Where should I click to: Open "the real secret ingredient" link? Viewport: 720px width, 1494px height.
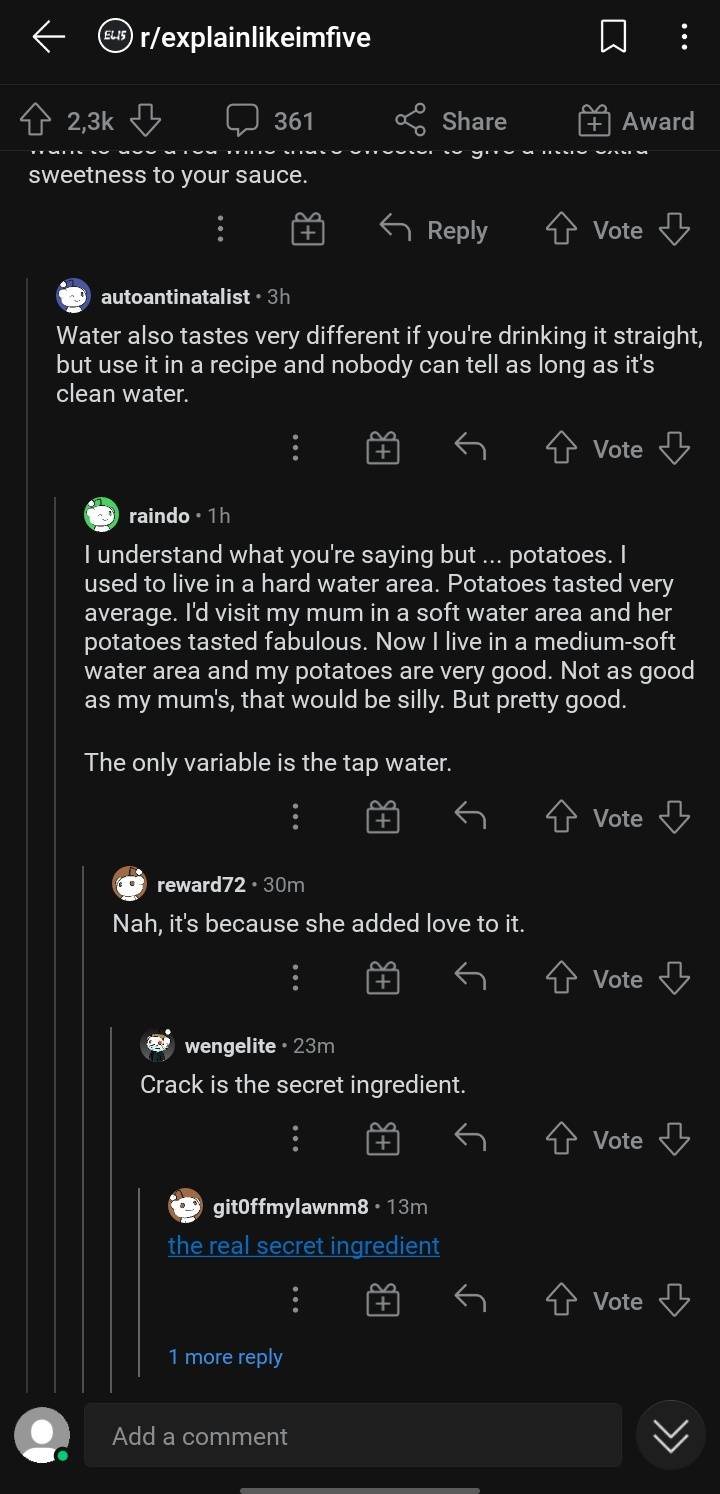(x=304, y=1246)
